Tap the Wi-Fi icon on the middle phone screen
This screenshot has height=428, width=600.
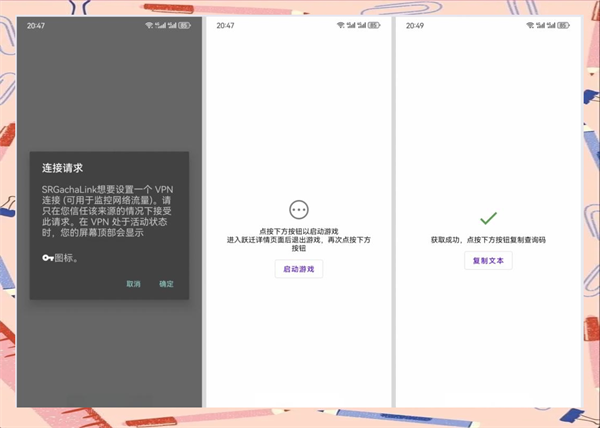tap(338, 25)
